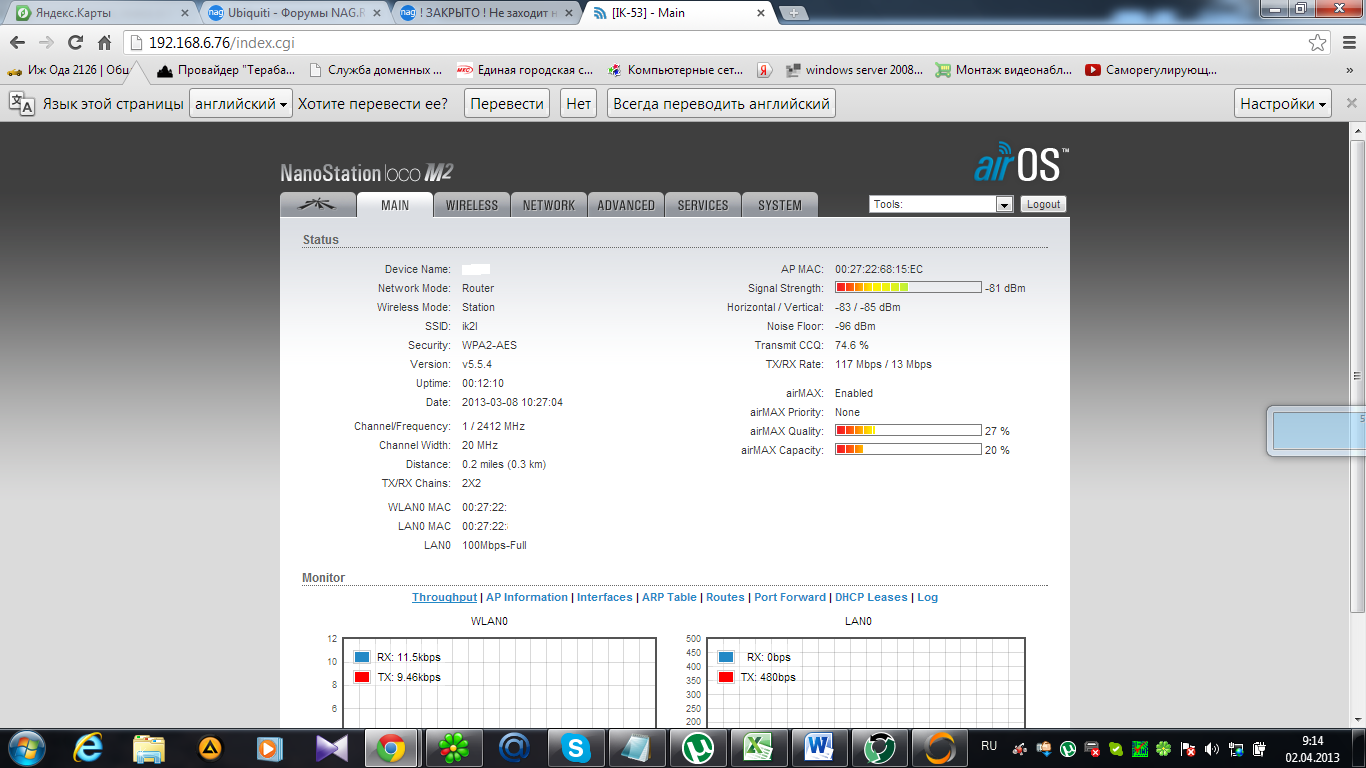
Task: Open Skype from the taskbar
Action: click(575, 747)
